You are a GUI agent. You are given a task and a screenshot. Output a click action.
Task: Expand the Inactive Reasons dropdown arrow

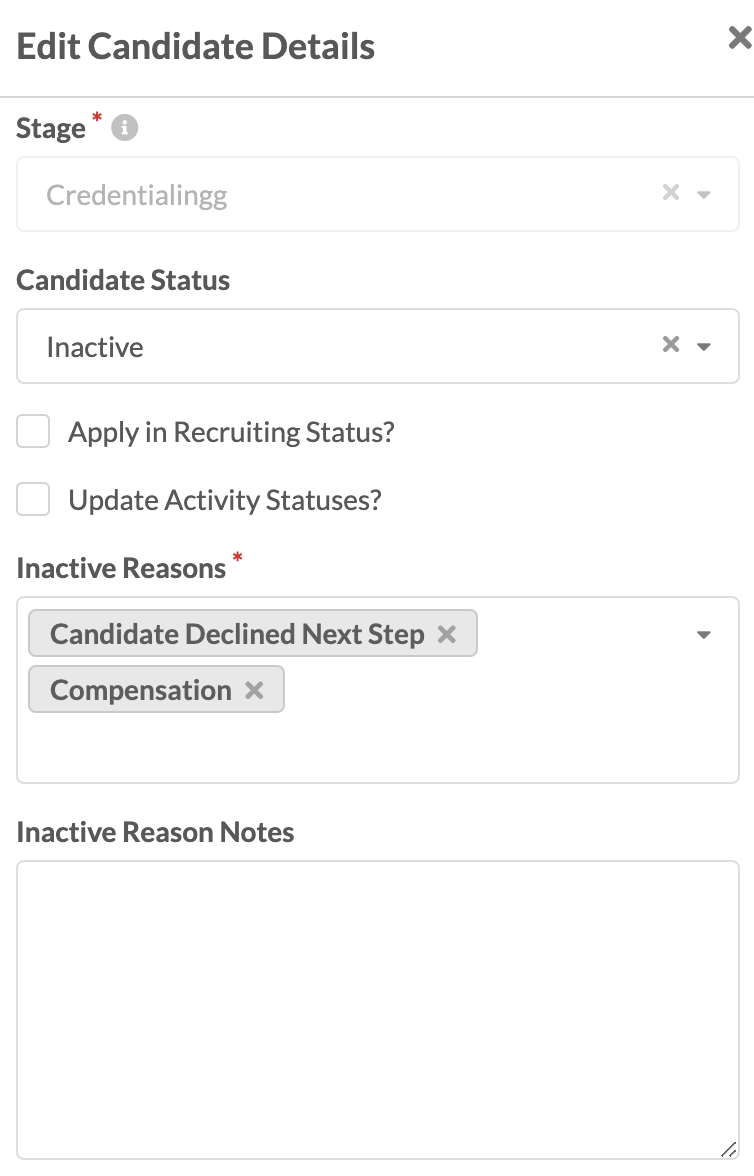(704, 634)
